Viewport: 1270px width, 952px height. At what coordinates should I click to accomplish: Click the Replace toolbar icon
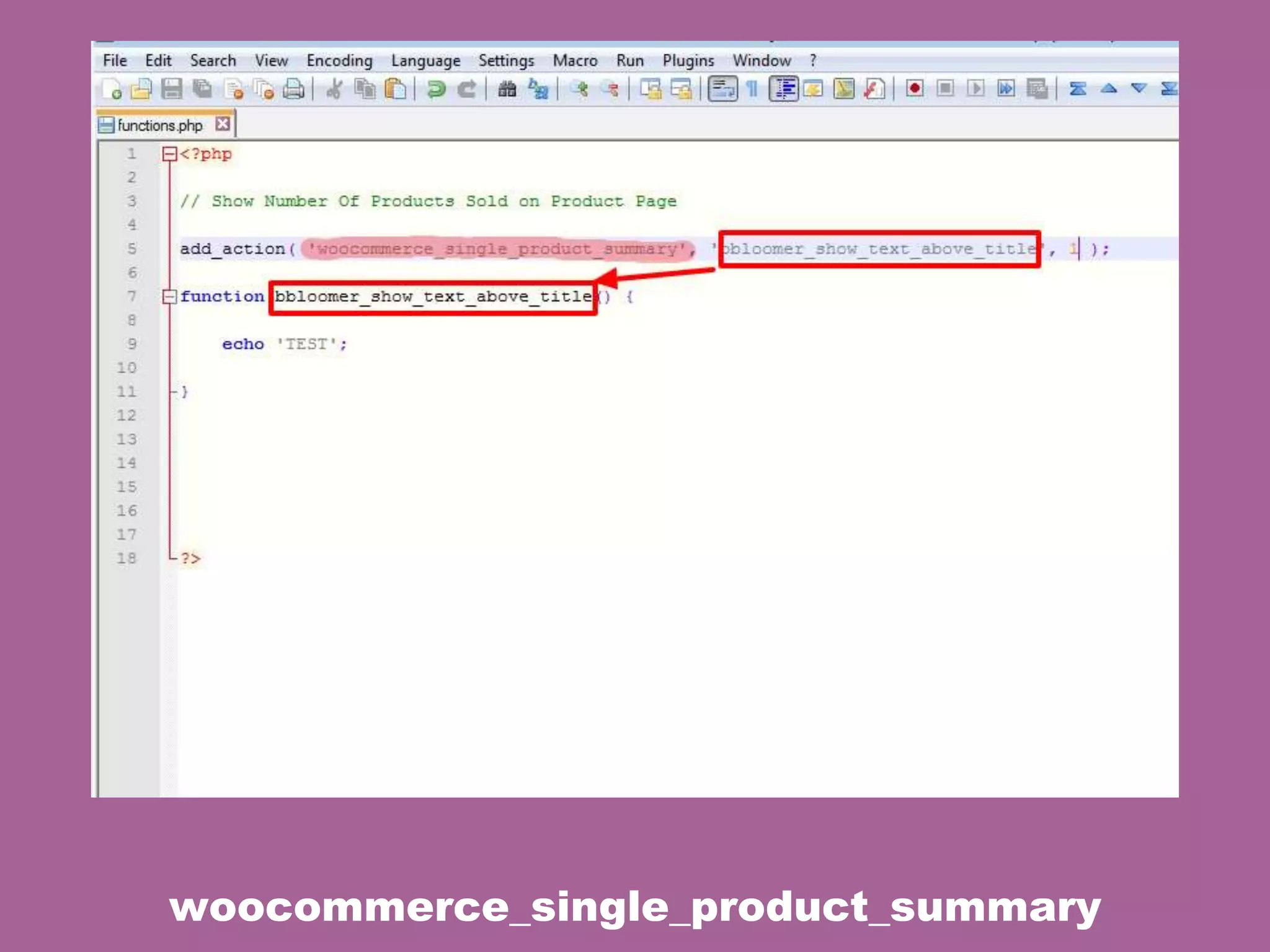(538, 89)
